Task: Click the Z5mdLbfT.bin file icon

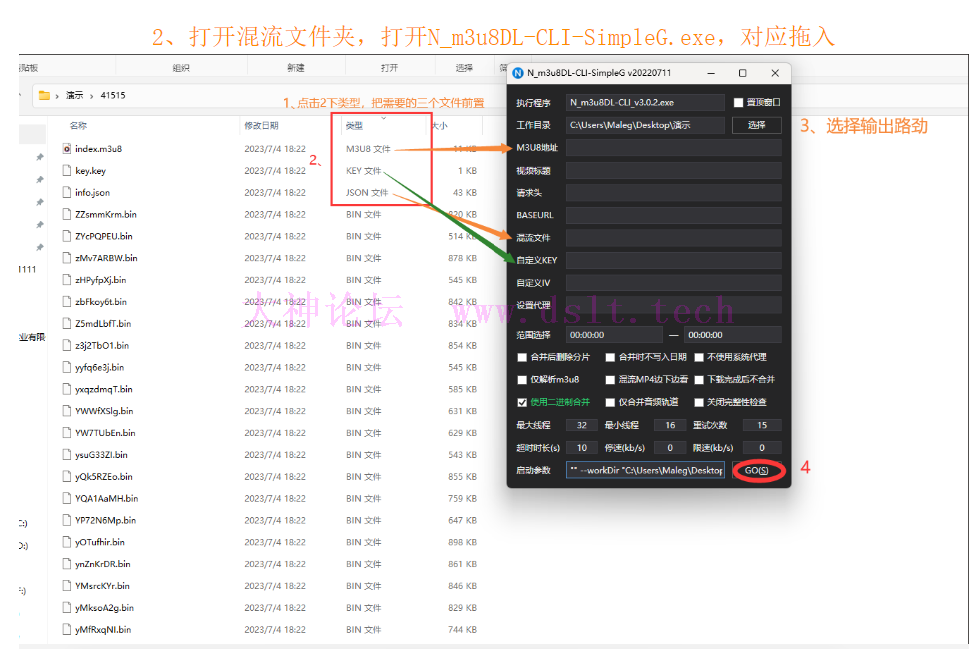Action: pyautogui.click(x=67, y=323)
